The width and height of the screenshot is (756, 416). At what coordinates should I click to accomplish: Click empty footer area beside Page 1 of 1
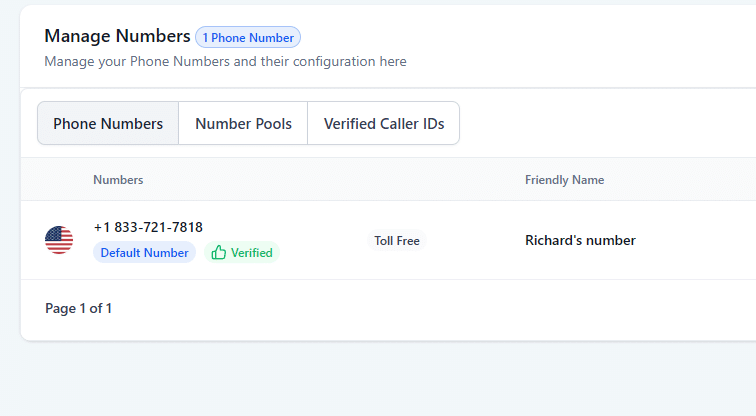coord(400,308)
